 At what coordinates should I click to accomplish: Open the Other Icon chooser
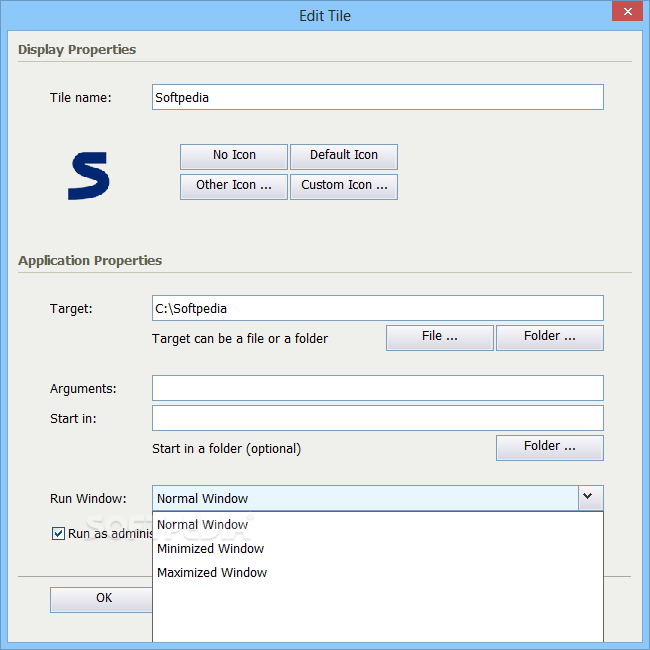234,187
